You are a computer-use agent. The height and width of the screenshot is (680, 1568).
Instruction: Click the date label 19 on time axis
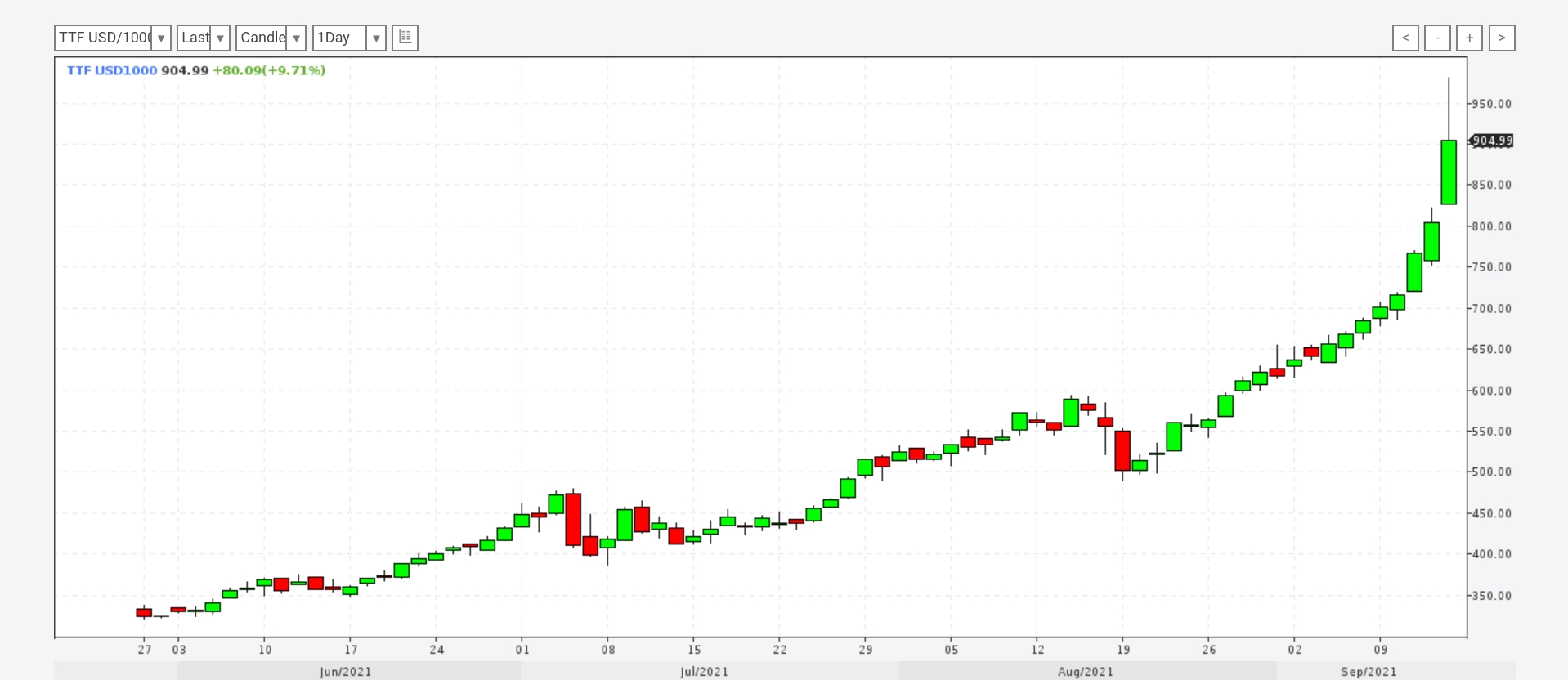(x=1123, y=650)
